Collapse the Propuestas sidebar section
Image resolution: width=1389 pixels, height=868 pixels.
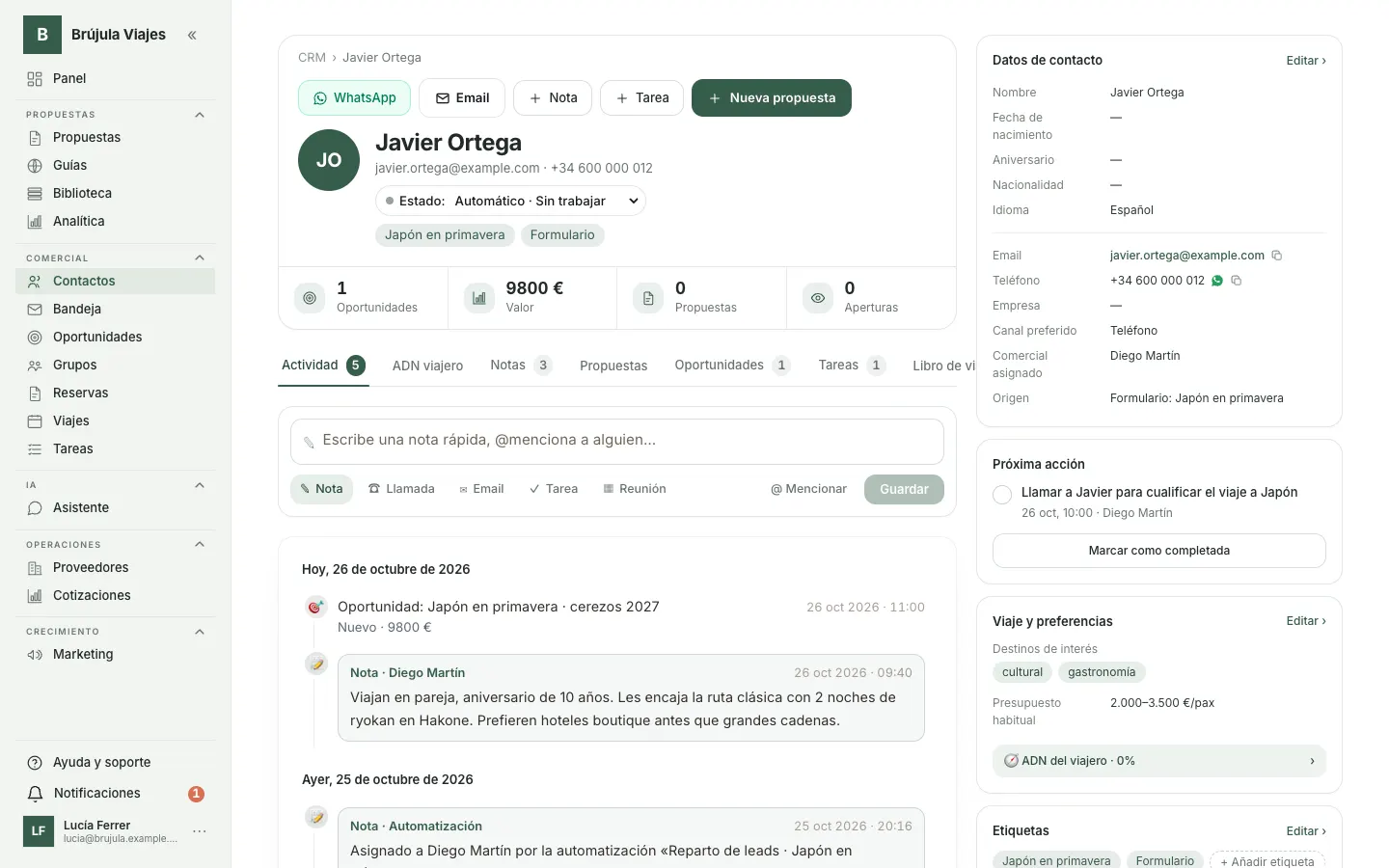pos(200,115)
